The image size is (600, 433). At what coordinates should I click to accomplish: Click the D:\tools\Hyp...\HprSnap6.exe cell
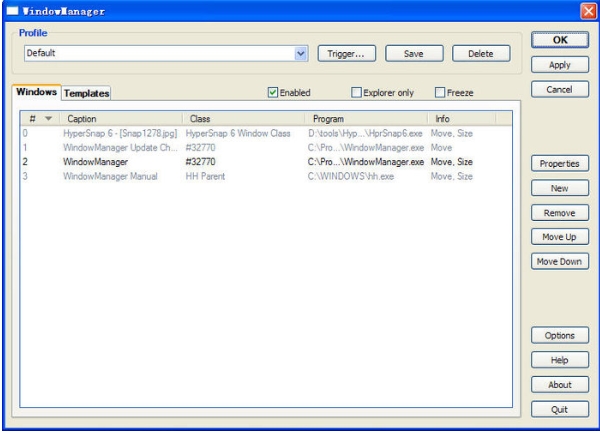pos(365,133)
